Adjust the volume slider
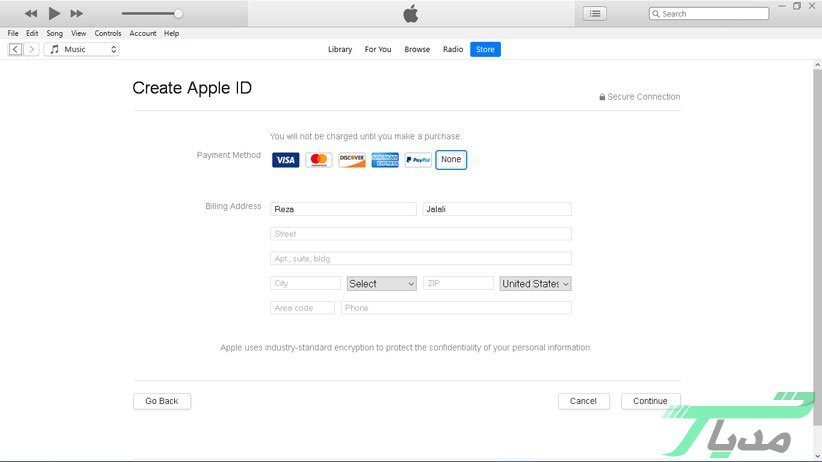The width and height of the screenshot is (822, 462). 177,14
